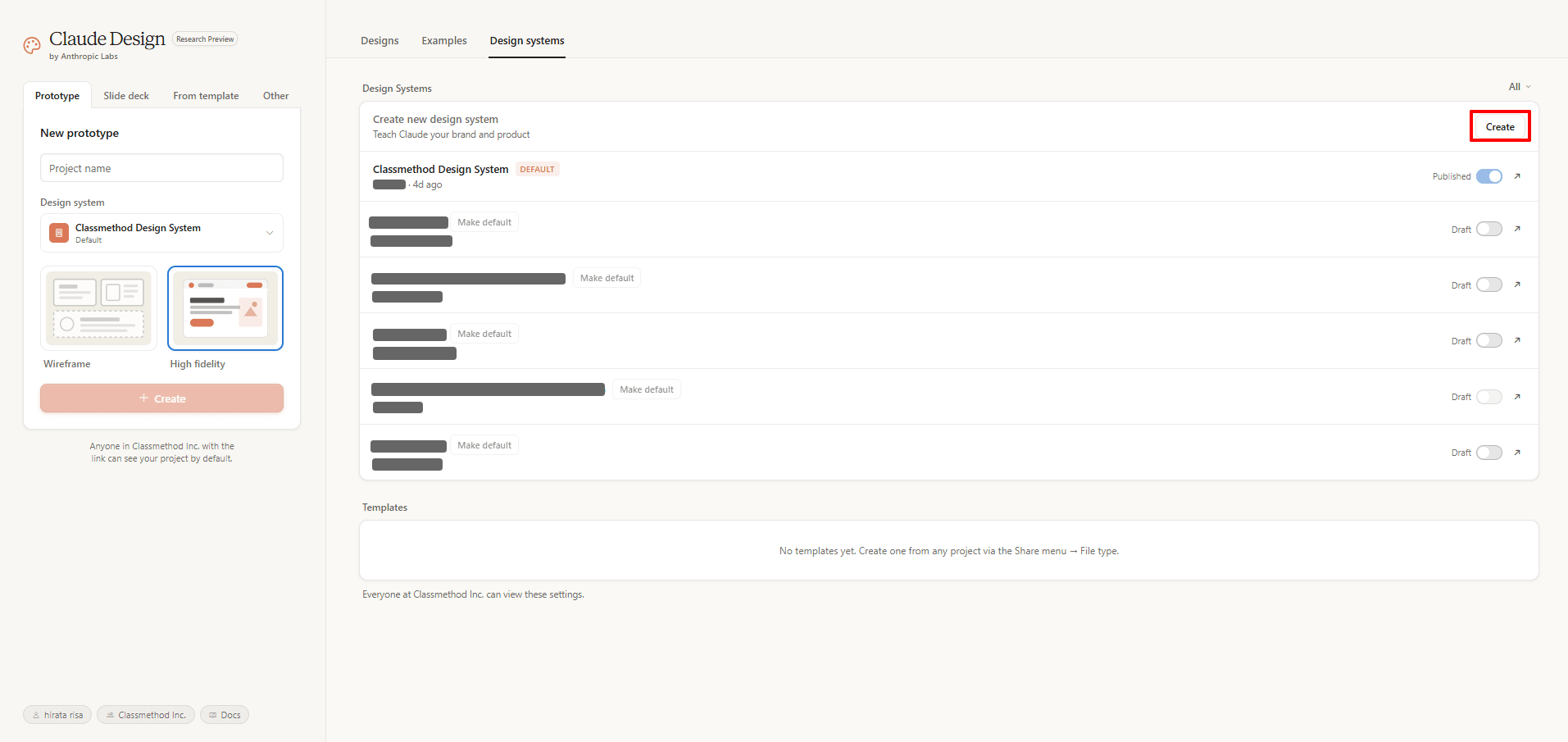Click "Everyone at Classmethod Inc. can view" note
This screenshot has width=1568, height=742.
[473, 594]
